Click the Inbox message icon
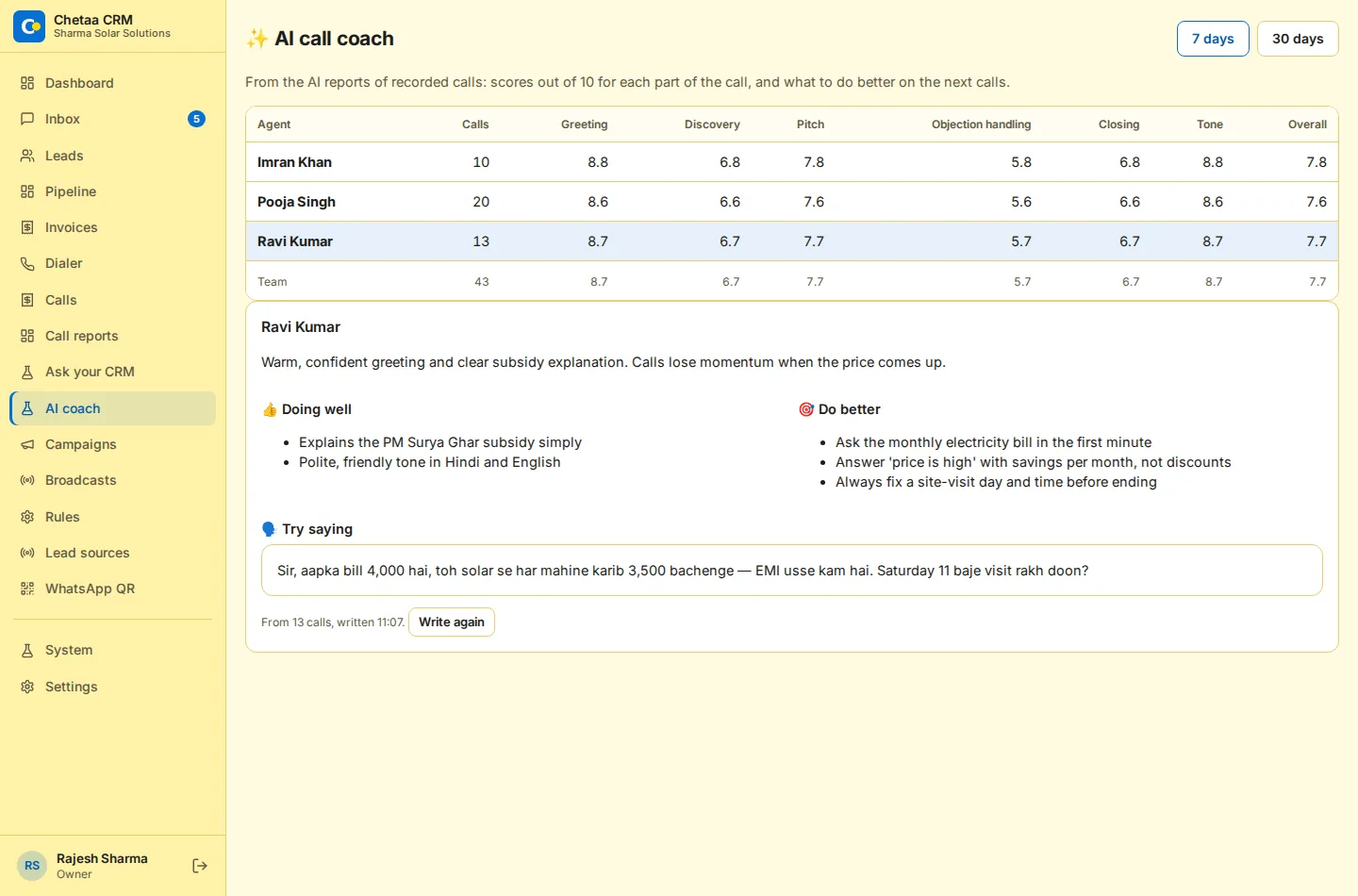 pos(27,119)
